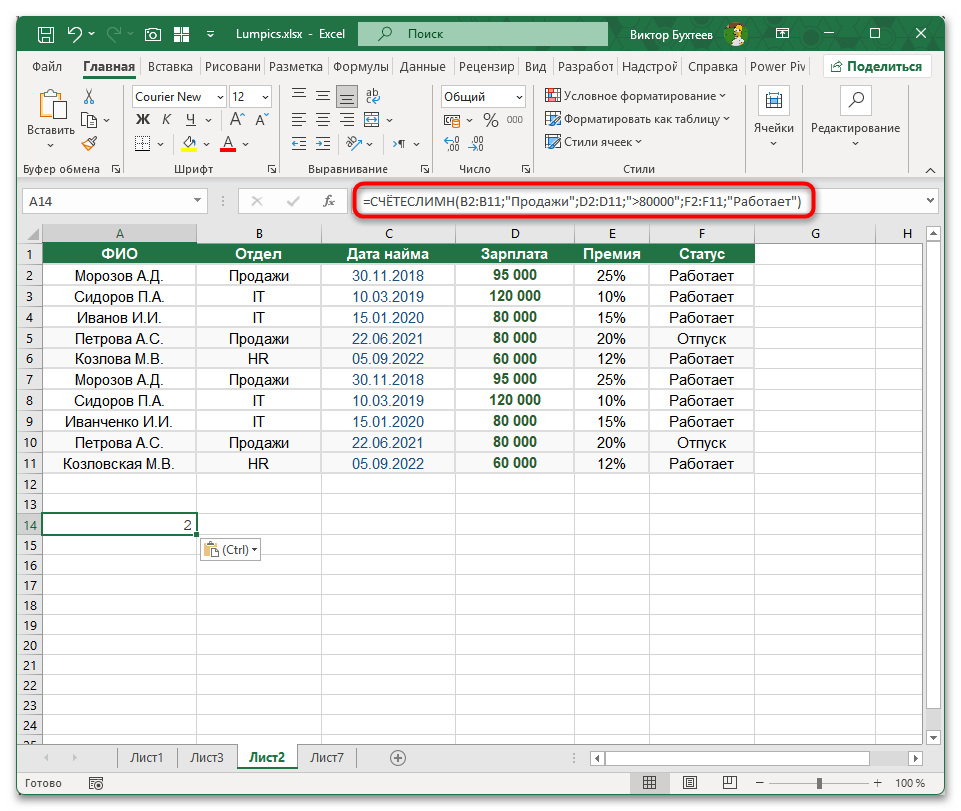Image resolution: width=961 pixels, height=811 pixels.
Task: Open the font size dropdown
Action: point(265,97)
